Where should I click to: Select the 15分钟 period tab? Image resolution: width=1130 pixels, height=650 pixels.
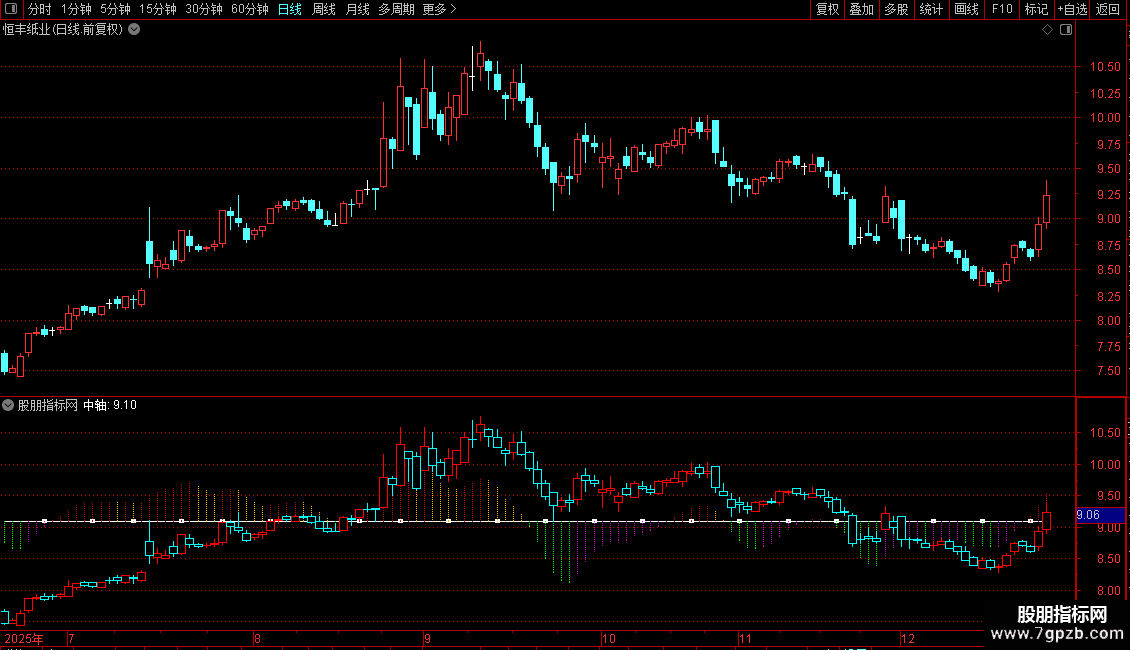tap(158, 9)
